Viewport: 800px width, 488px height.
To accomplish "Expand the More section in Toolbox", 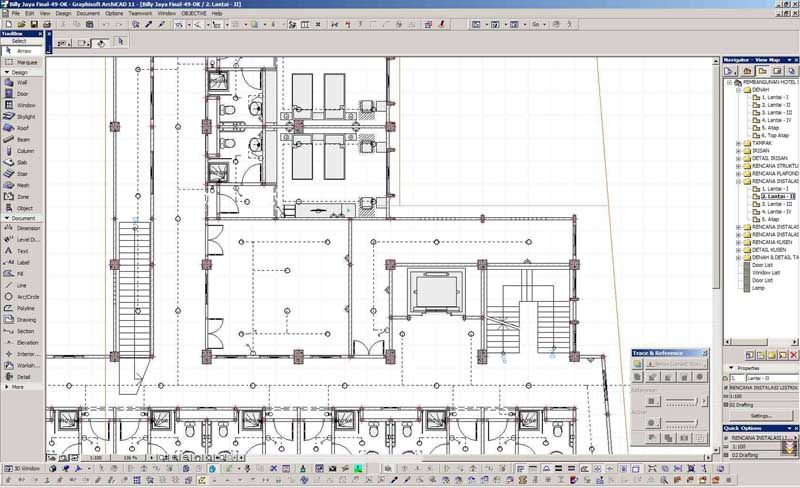I will pos(7,387).
